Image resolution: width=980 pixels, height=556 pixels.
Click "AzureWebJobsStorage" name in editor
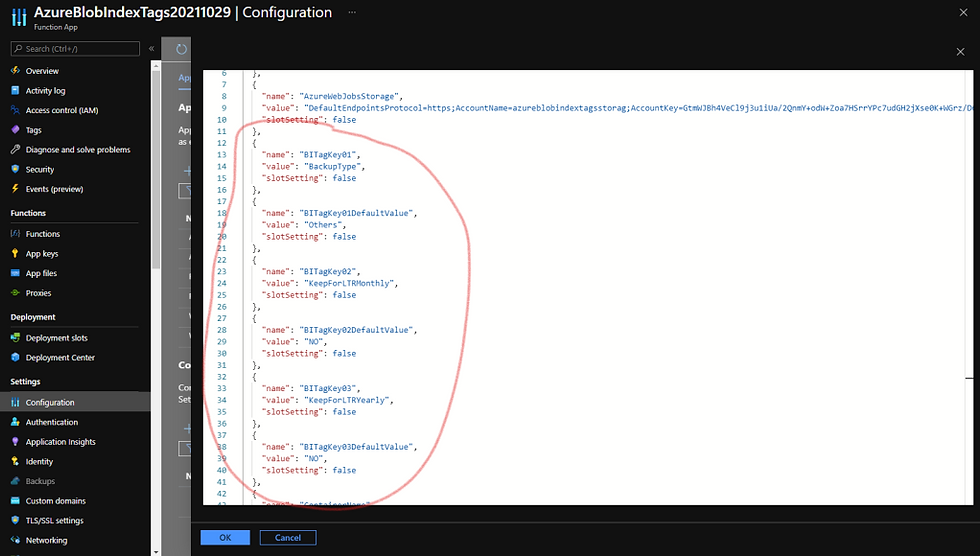pyautogui.click(x=349, y=96)
